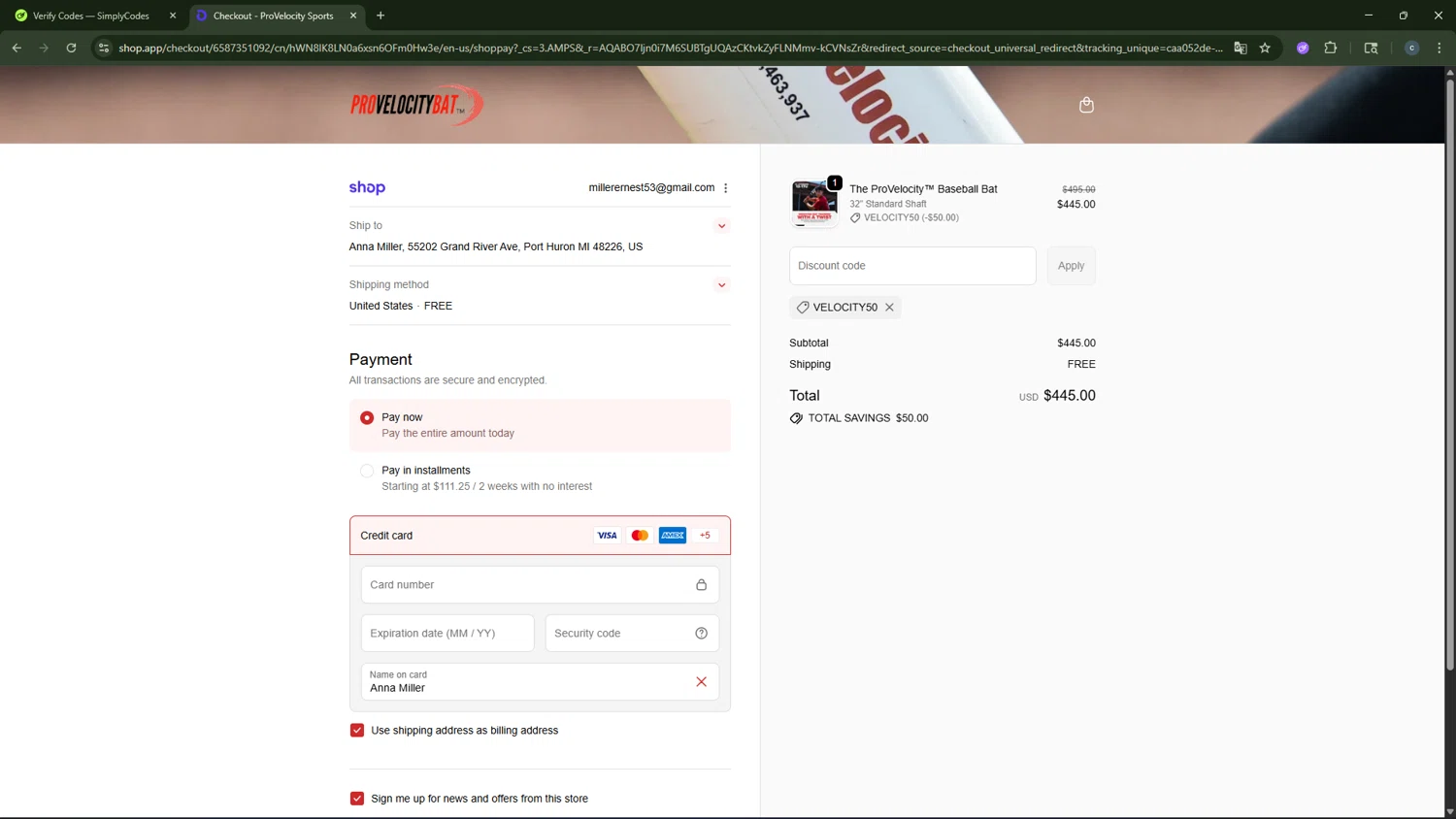The image size is (1456, 819).
Task: Click the browser address bar URL
Action: [670, 48]
